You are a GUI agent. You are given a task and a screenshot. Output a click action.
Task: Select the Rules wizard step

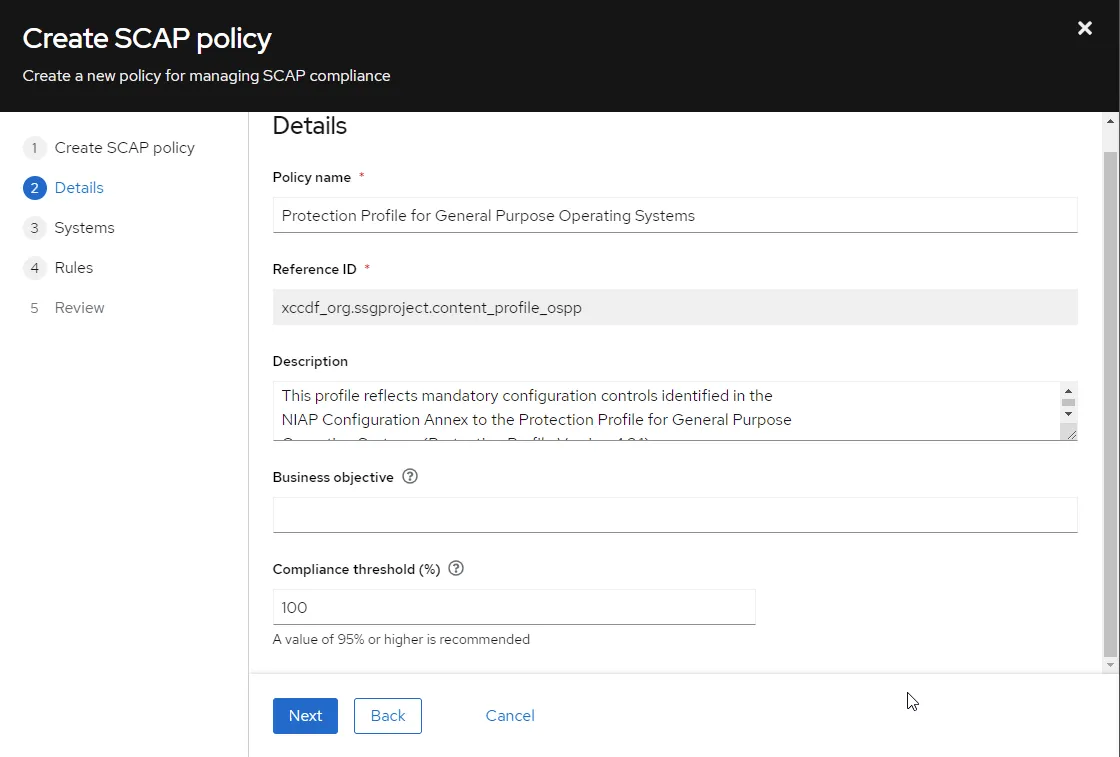pyautogui.click(x=74, y=268)
